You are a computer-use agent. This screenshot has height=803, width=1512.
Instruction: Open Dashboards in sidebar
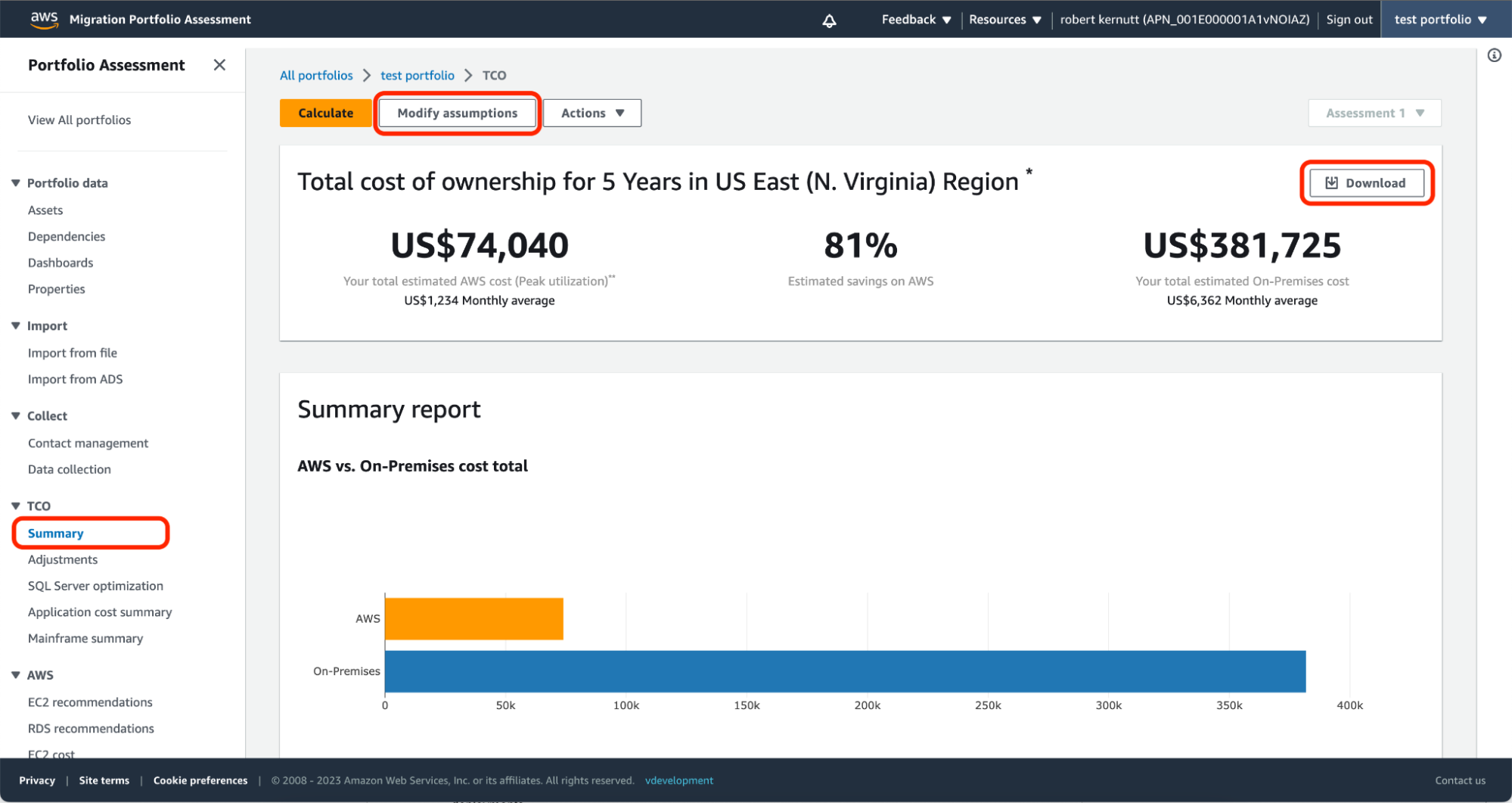click(61, 263)
